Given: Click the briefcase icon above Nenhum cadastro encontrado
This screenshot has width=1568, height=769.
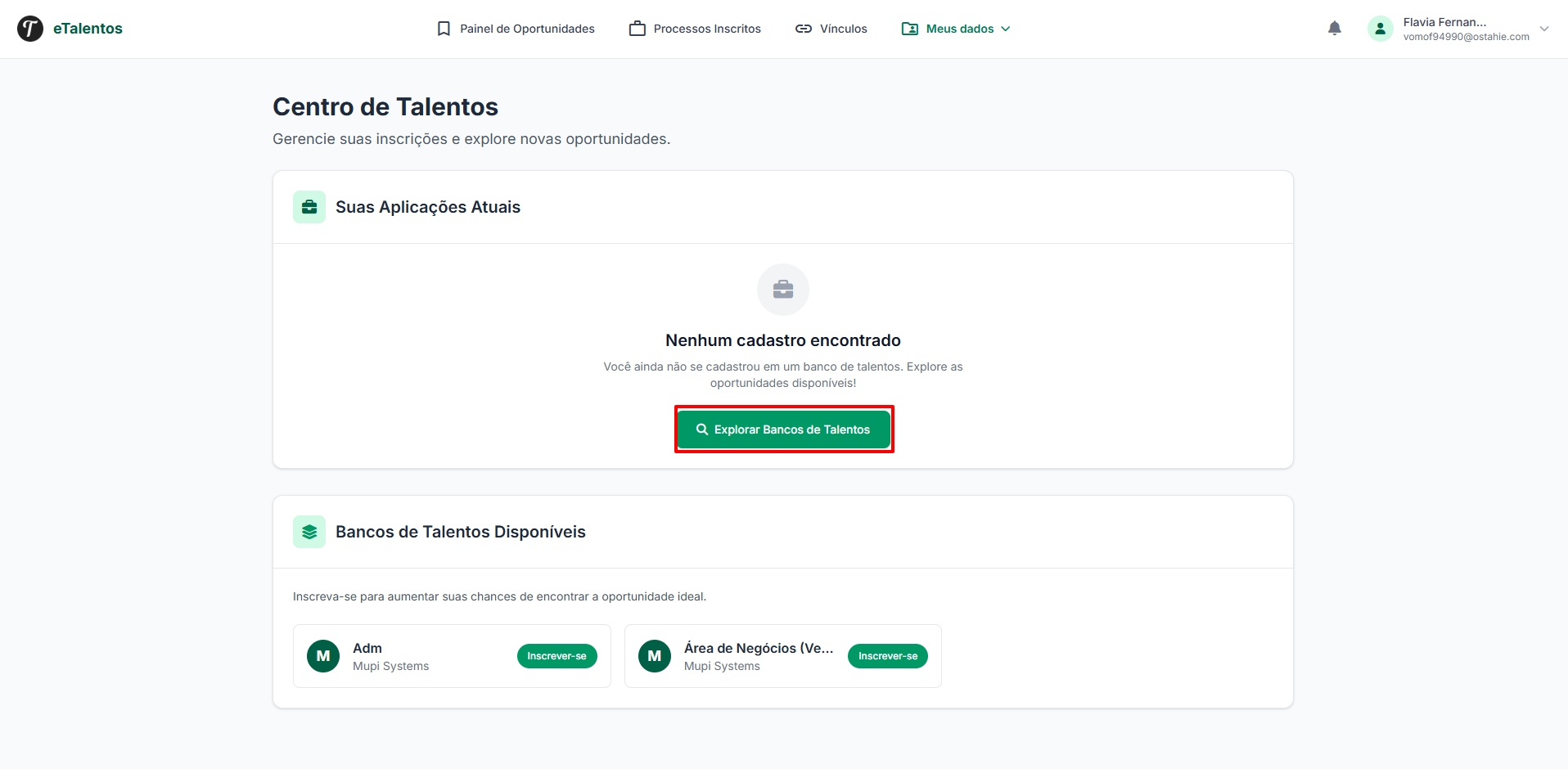Looking at the screenshot, I should [x=782, y=289].
